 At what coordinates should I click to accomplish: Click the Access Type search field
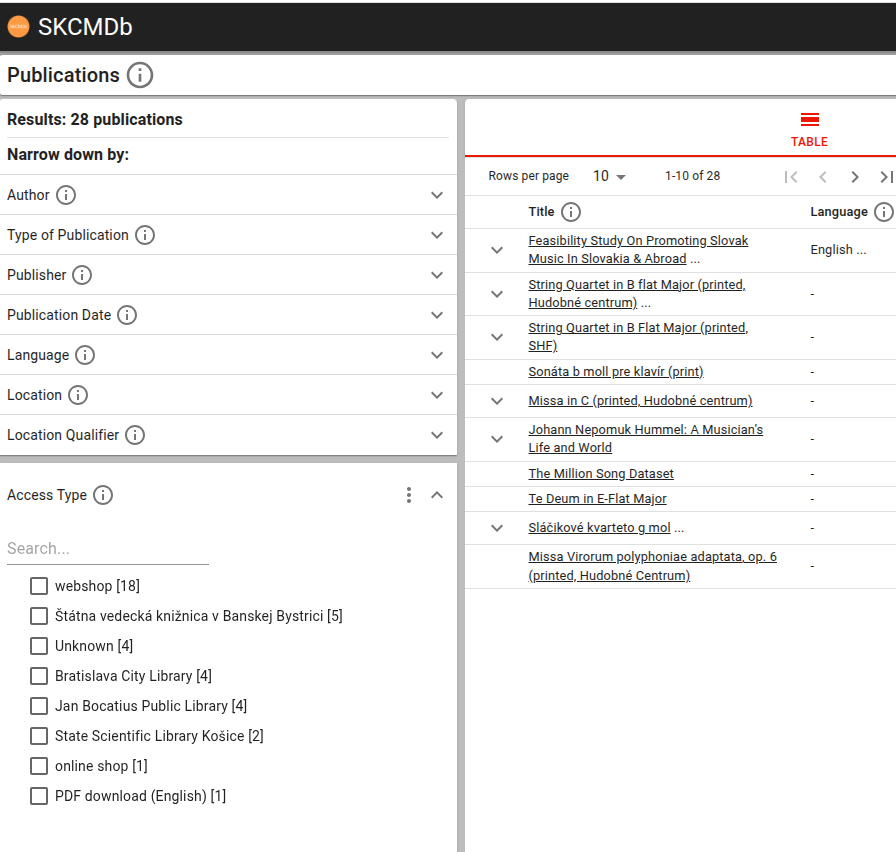tap(107, 548)
